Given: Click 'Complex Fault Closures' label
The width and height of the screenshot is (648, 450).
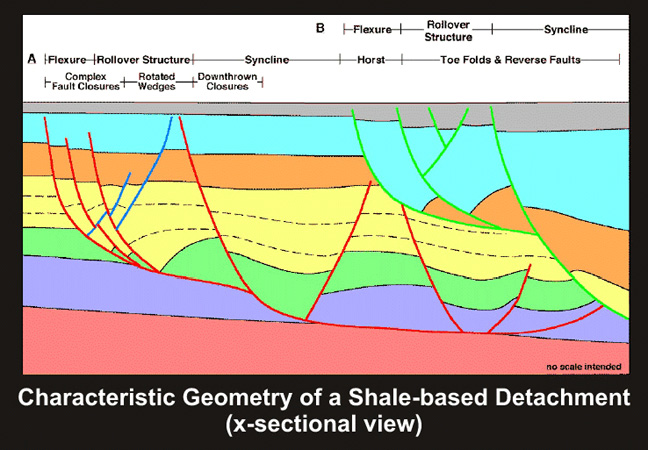Looking at the screenshot, I should click(86, 81).
